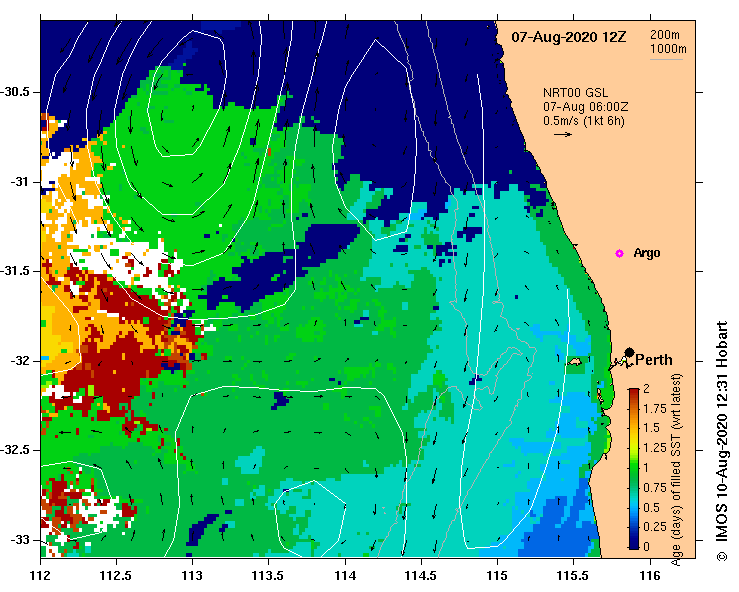The image size is (739, 592).
Task: Click the IMOS copyright timestamp text
Action: 722,441
